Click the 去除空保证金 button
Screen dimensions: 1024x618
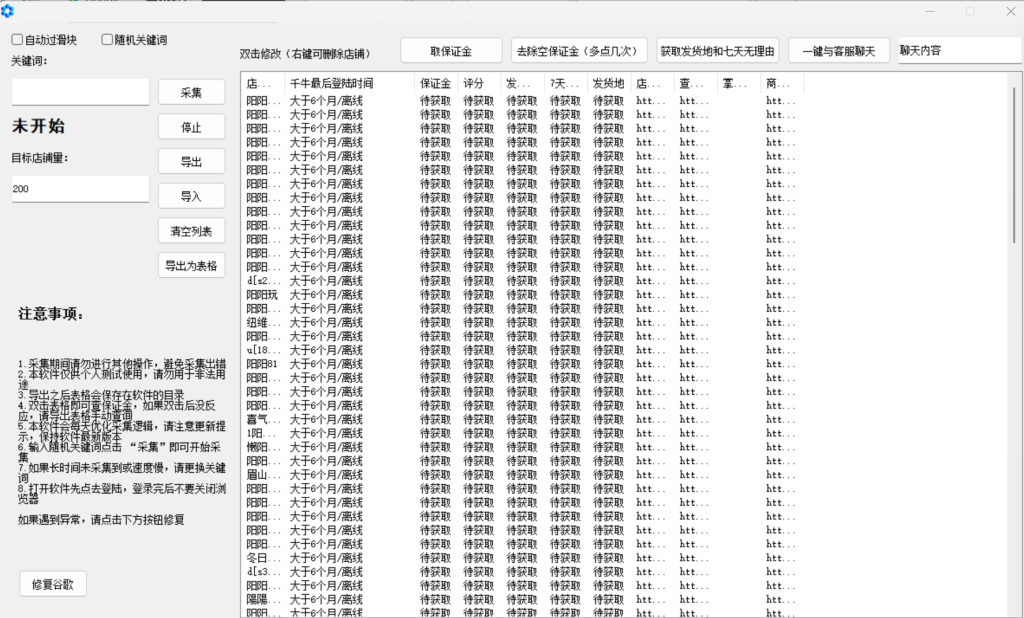pyautogui.click(x=578, y=50)
